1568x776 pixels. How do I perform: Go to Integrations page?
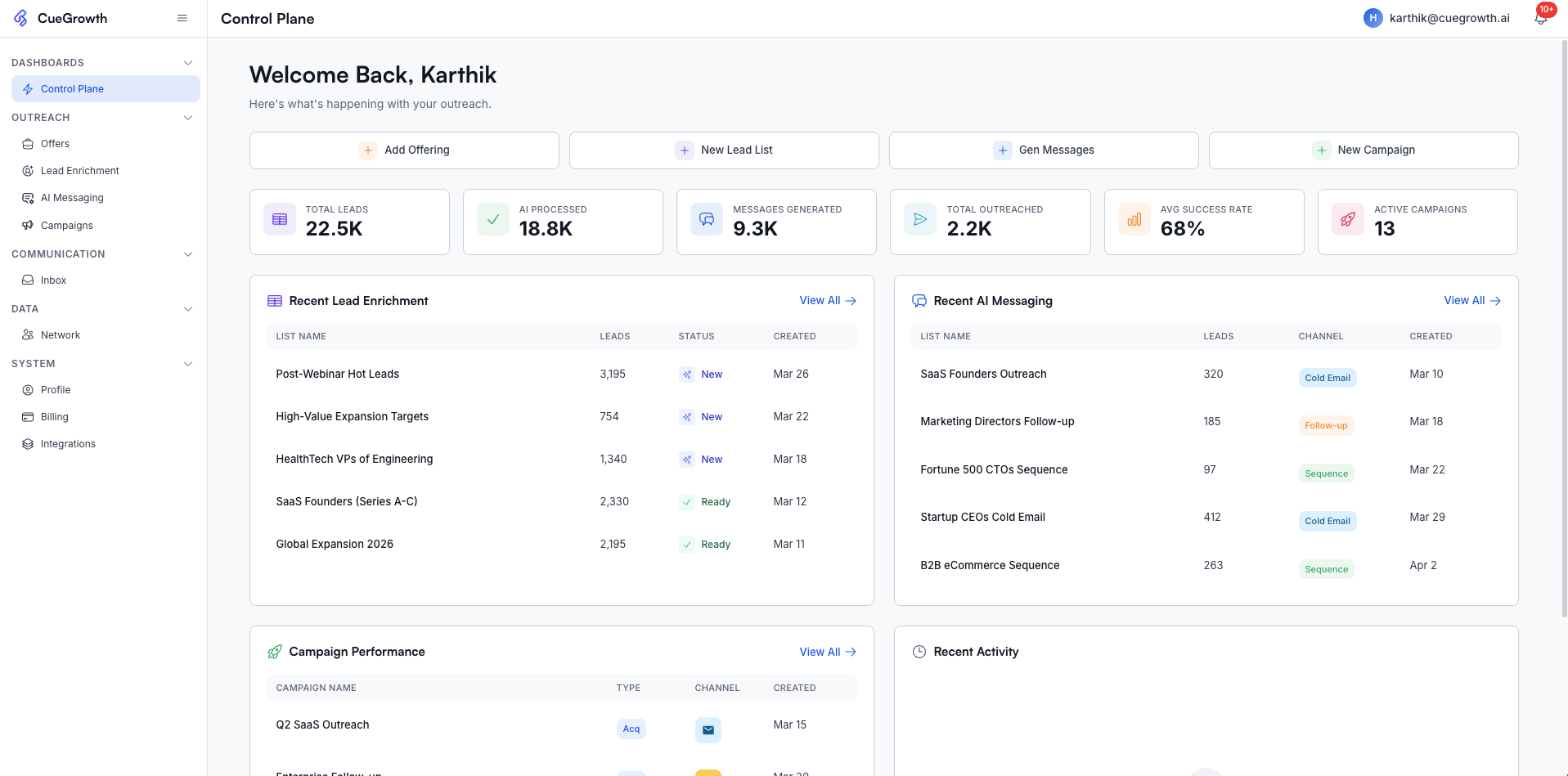coord(68,444)
